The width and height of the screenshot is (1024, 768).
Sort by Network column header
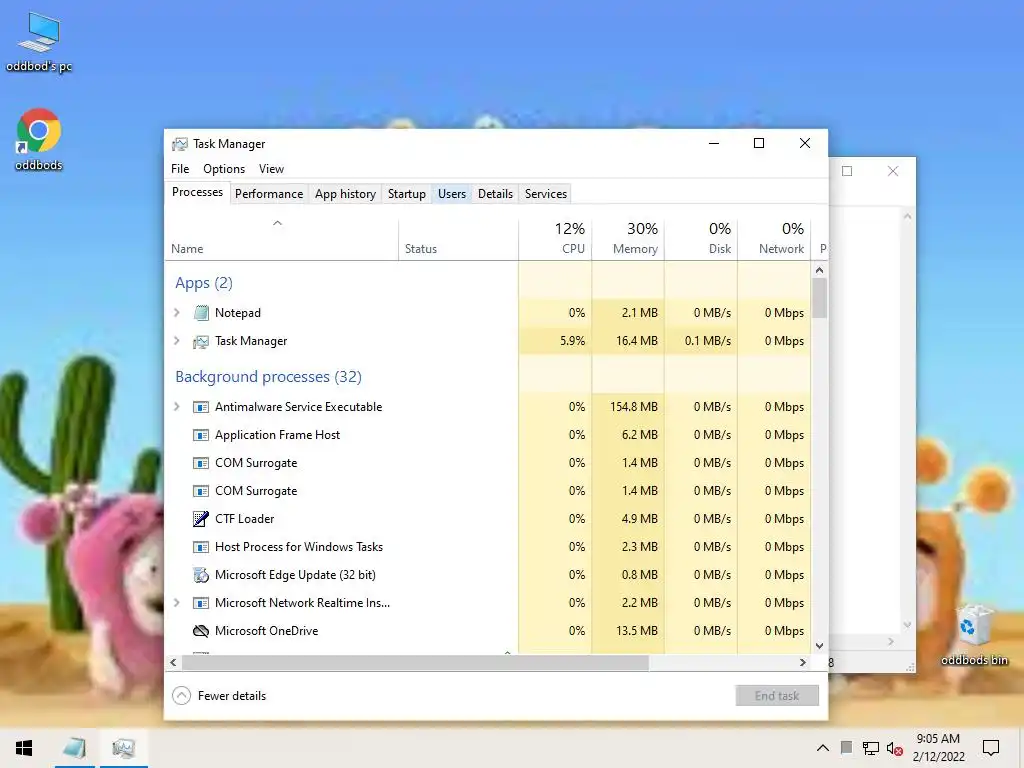tap(775, 240)
